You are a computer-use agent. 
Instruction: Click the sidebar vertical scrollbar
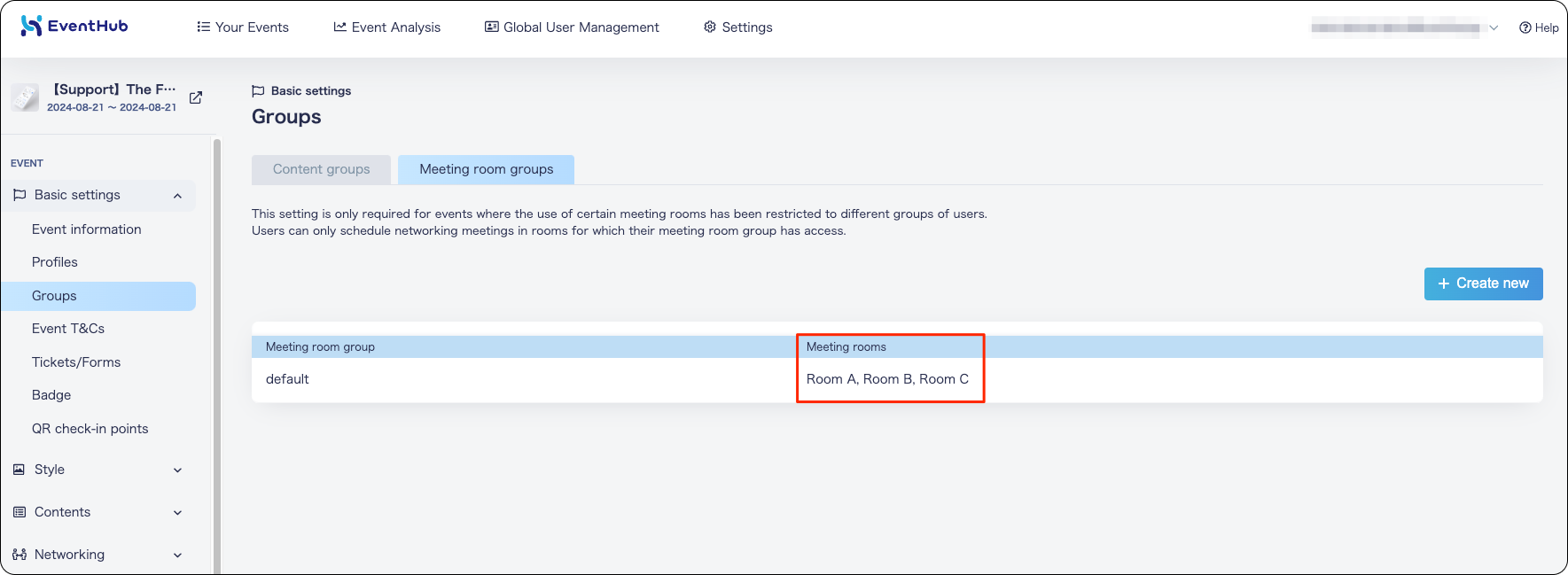[x=217, y=354]
